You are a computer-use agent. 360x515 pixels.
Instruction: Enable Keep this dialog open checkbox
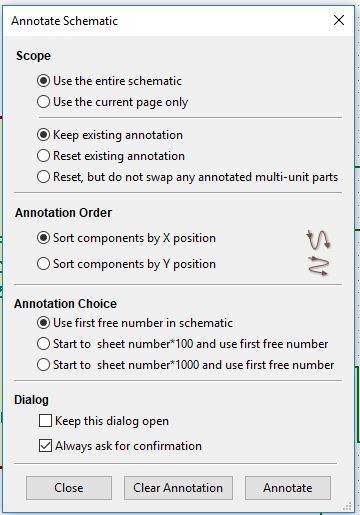point(104,421)
